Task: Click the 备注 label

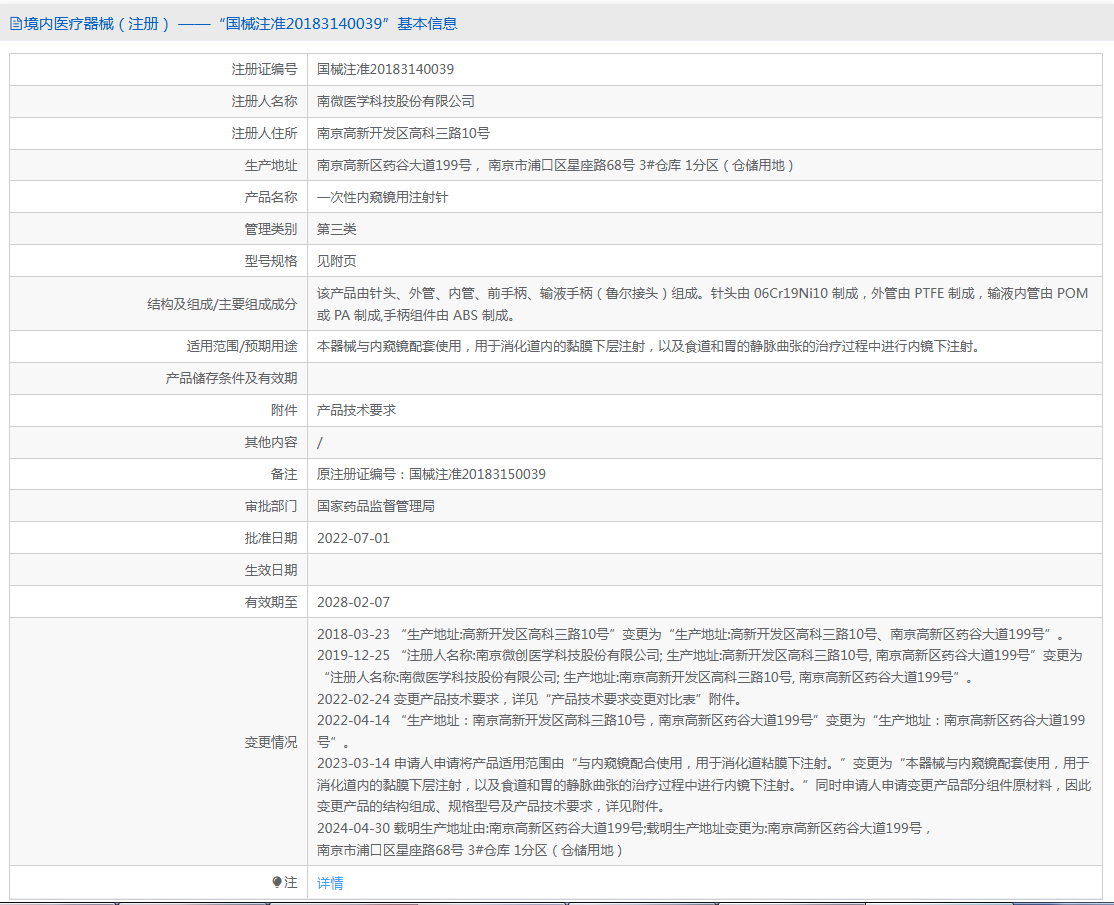Action: [284, 475]
